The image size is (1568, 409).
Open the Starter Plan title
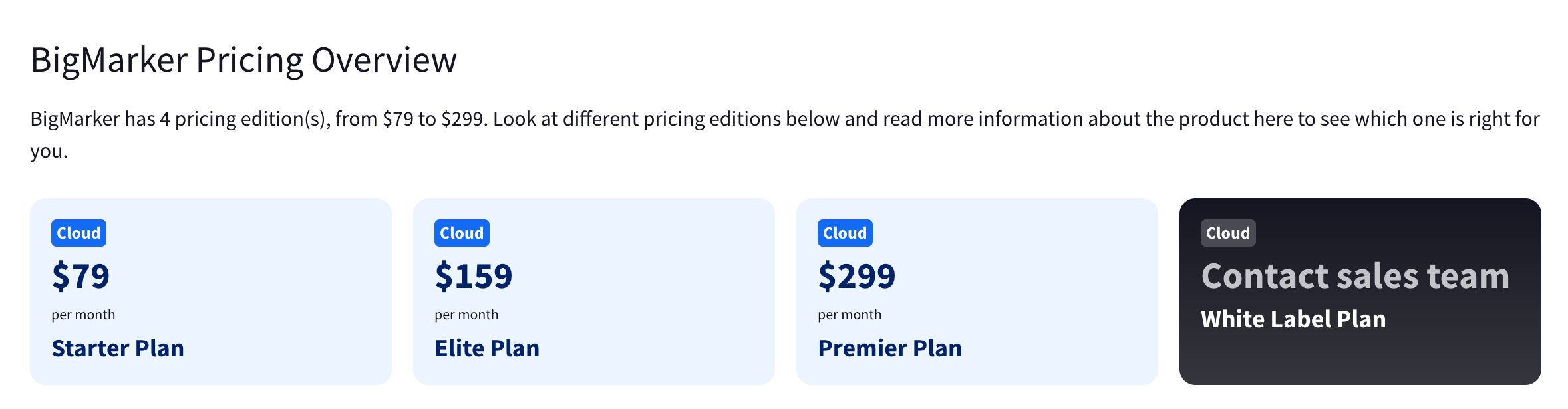point(118,348)
